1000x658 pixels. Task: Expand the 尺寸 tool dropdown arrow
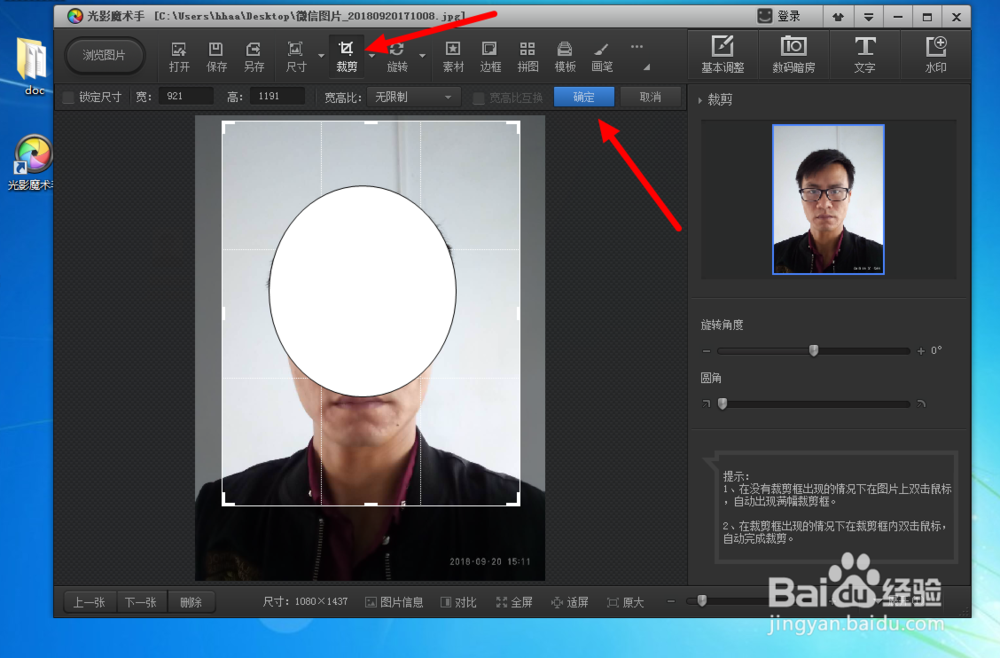(321, 56)
